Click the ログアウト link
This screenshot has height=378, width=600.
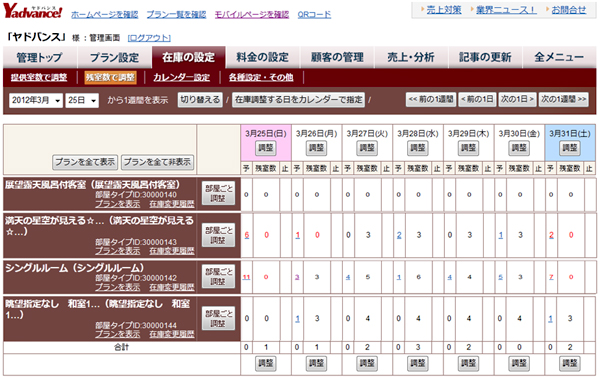tap(149, 38)
